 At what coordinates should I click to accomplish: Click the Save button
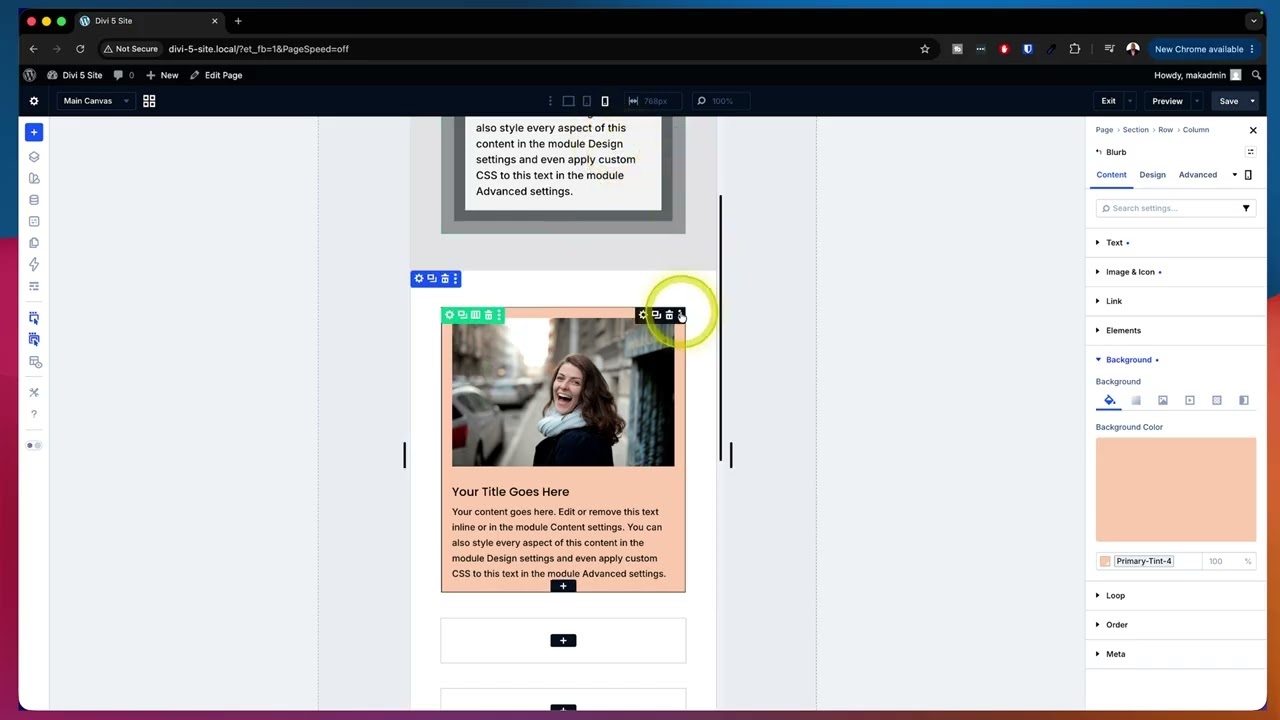tap(1228, 101)
